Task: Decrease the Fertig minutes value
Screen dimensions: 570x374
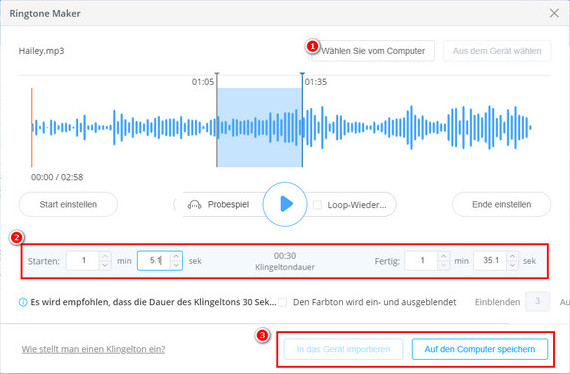Action: 443,265
